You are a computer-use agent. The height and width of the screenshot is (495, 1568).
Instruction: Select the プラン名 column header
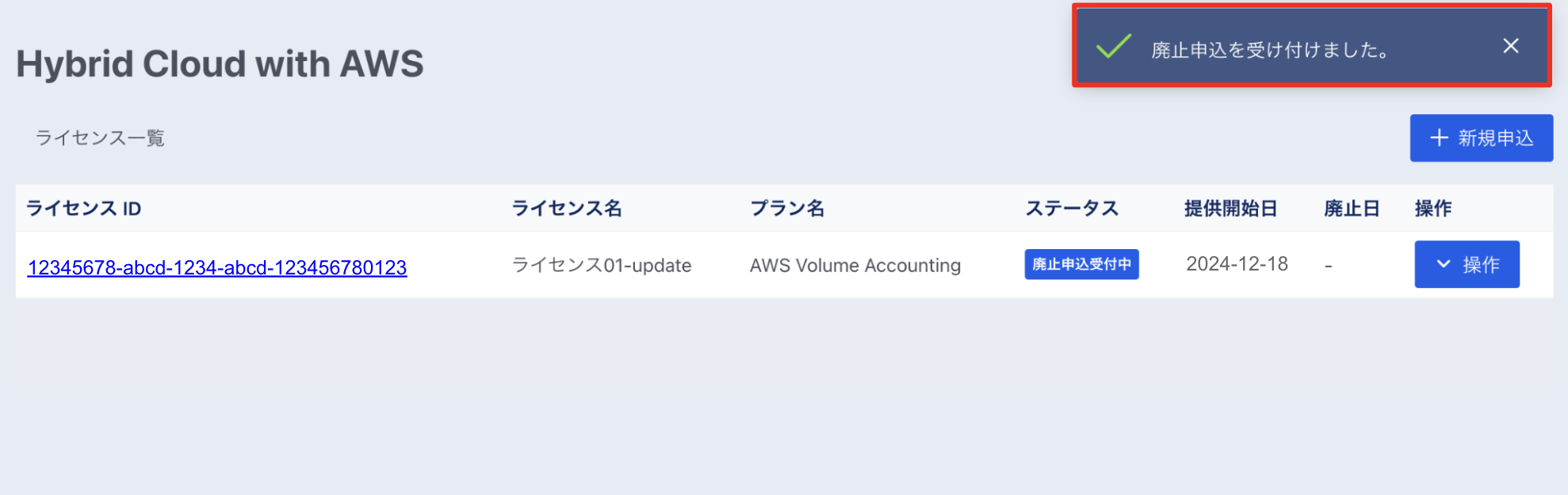click(x=787, y=209)
